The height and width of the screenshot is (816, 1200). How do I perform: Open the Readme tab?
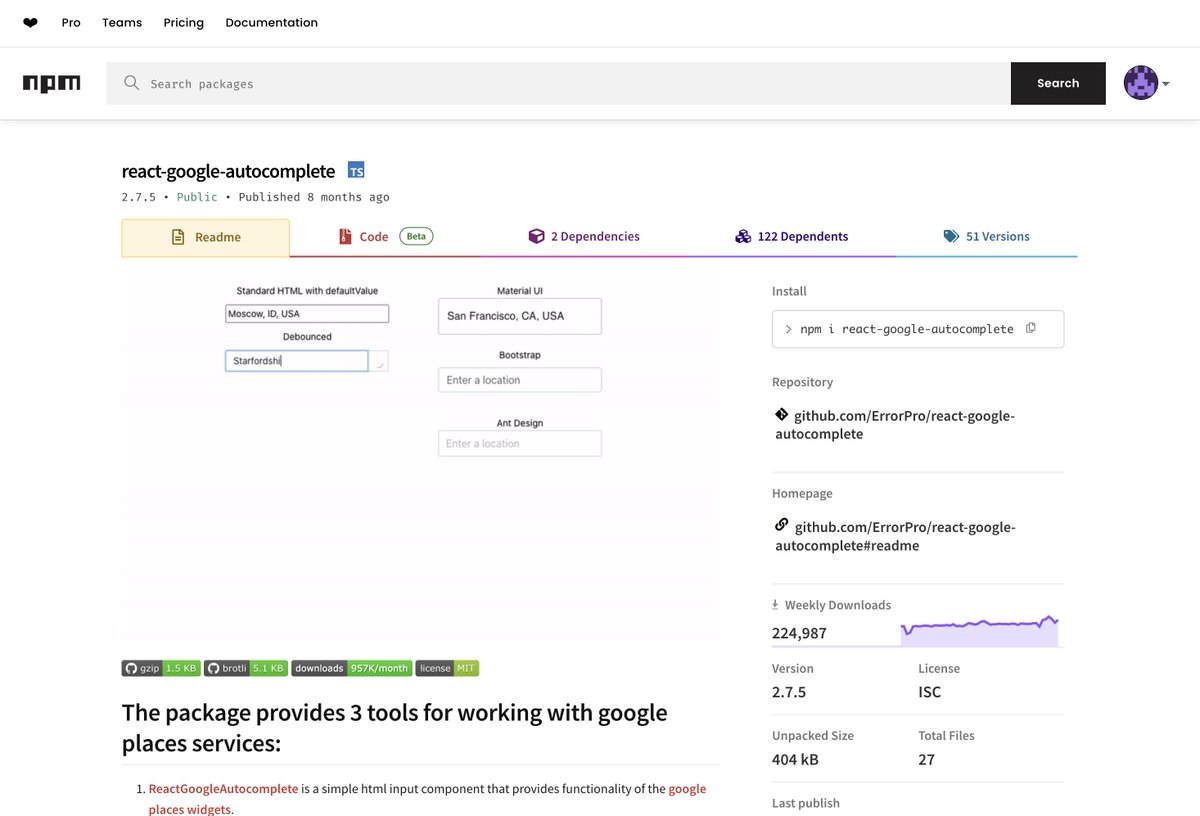pos(205,238)
